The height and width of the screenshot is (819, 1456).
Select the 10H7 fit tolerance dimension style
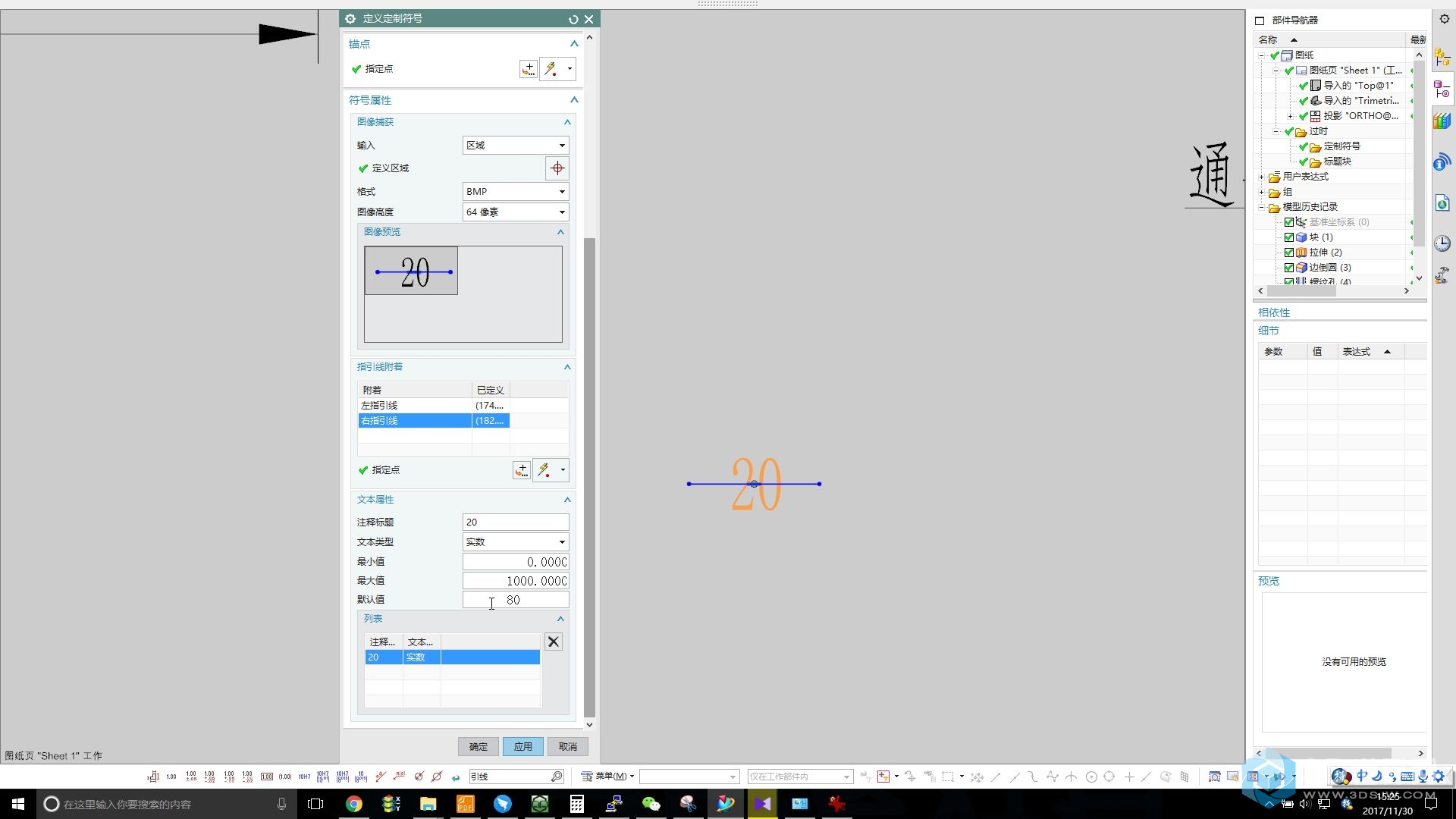[304, 777]
